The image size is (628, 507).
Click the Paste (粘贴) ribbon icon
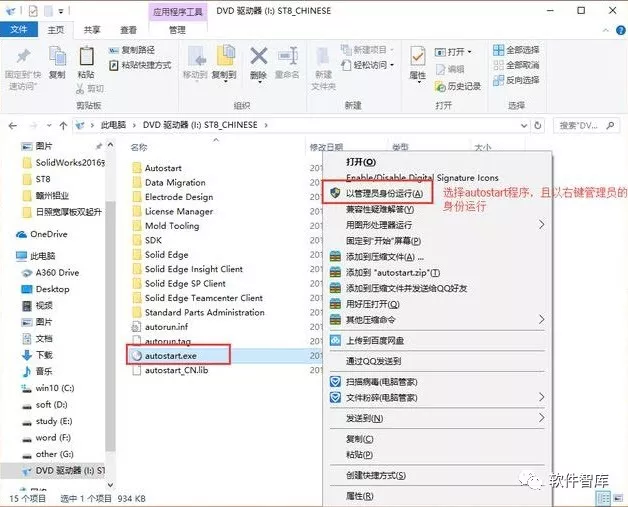[86, 56]
